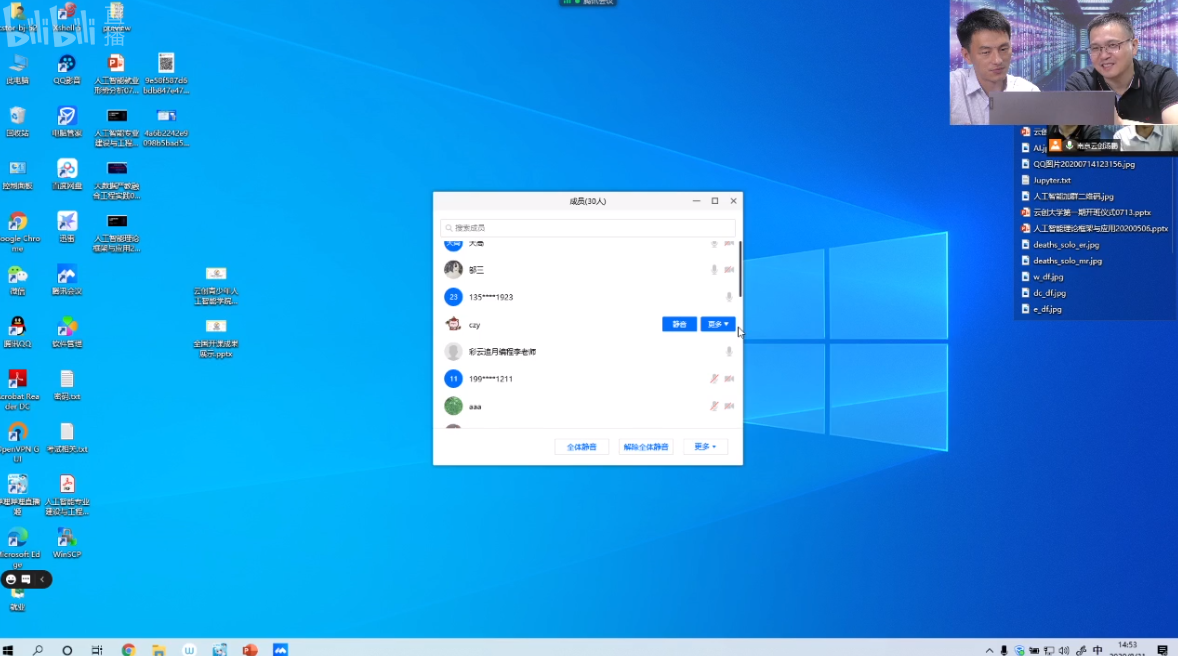Select member 郭三 in the members list
The width and height of the screenshot is (1178, 656).
[476, 270]
